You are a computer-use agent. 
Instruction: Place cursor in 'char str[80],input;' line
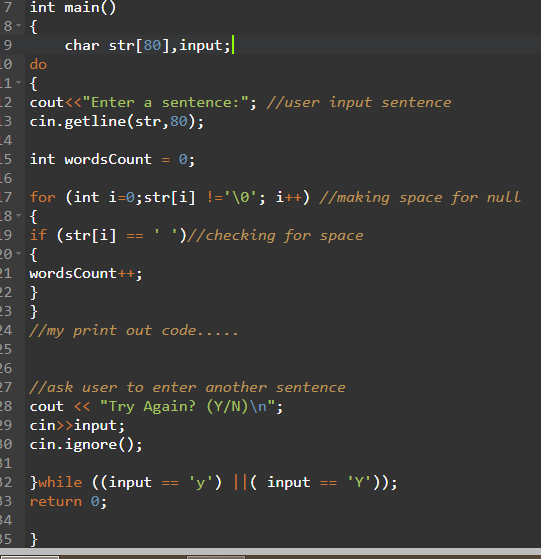[x=148, y=45]
